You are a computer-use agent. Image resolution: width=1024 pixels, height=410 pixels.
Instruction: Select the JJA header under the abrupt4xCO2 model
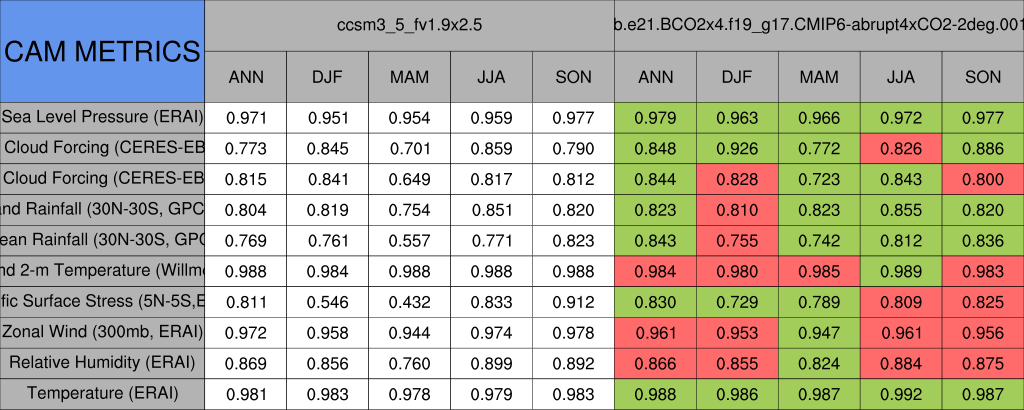pos(901,77)
